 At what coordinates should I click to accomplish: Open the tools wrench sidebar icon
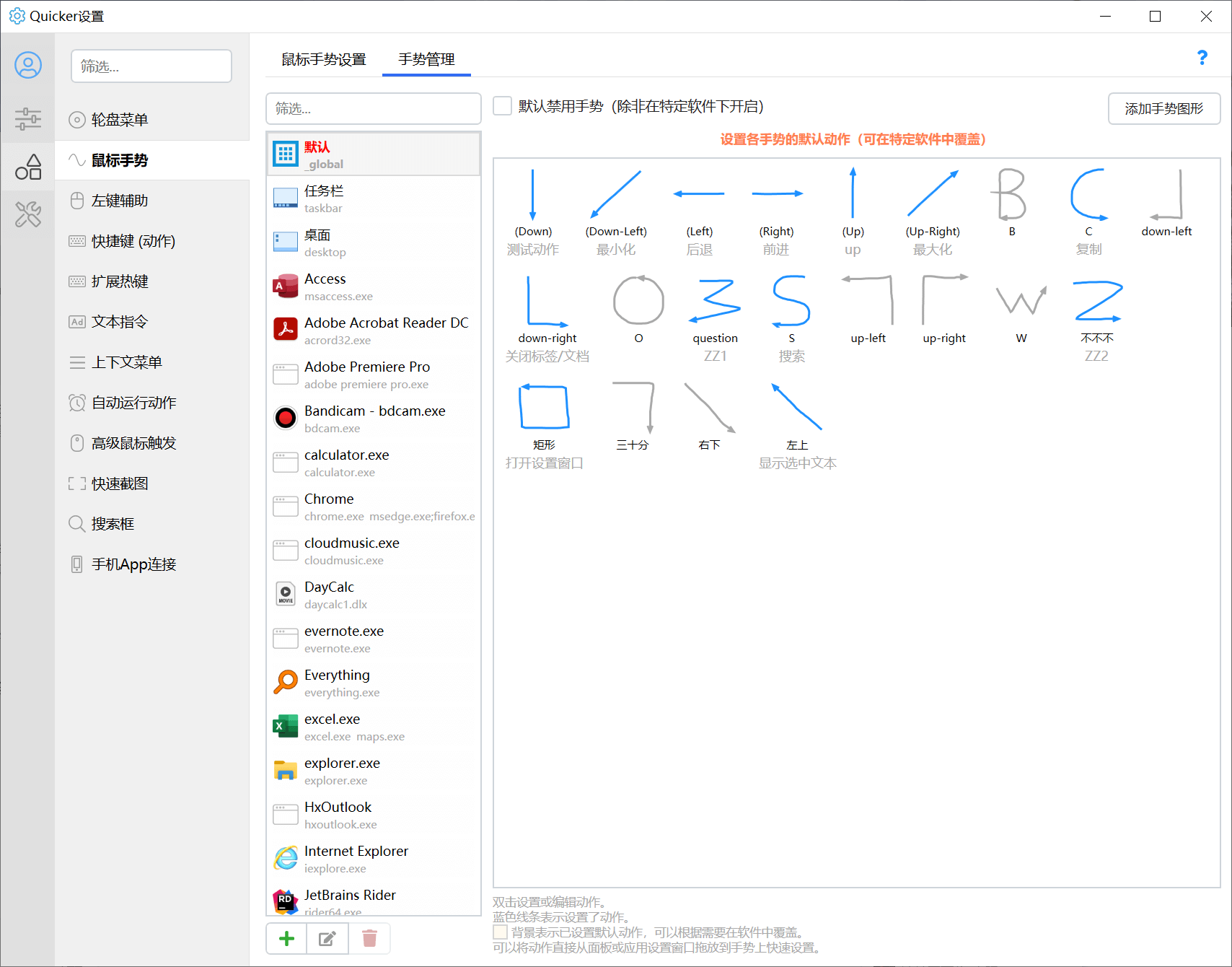click(x=28, y=214)
